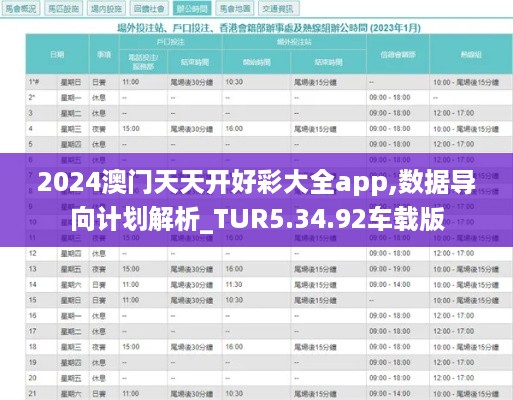Open the 回饋社會 tab
The height and width of the screenshot is (400, 513).
149,9
